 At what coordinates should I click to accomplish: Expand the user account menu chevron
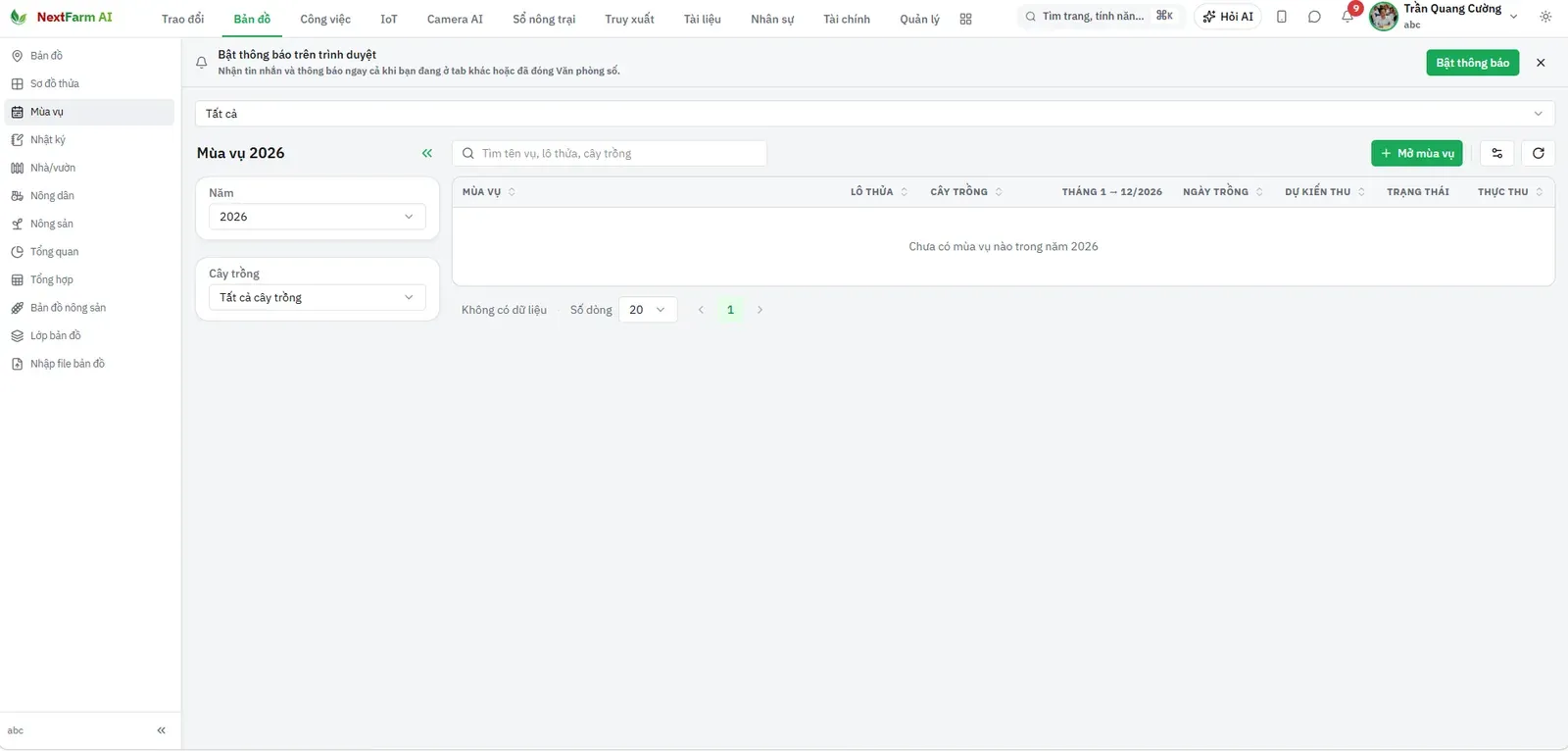(1513, 17)
